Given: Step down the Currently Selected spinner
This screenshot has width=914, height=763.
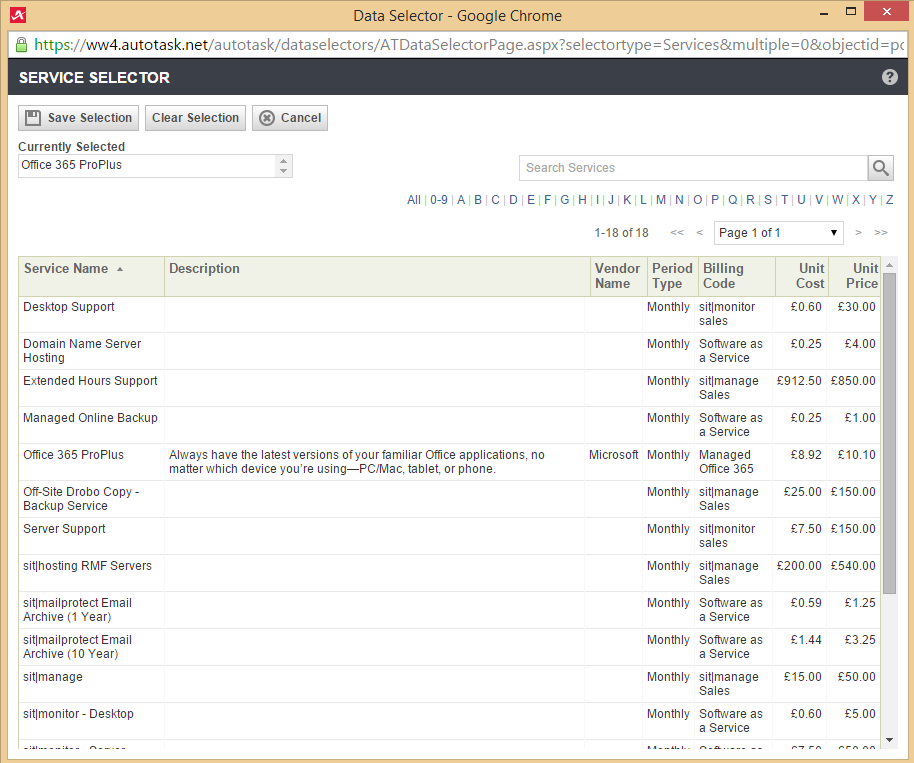Looking at the screenshot, I should click(283, 171).
